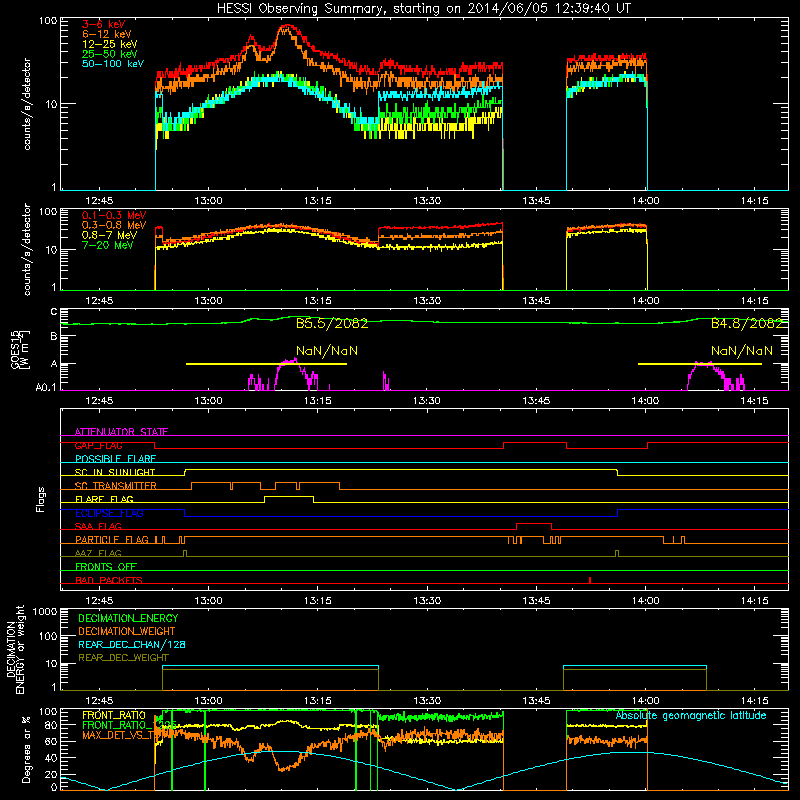Select the GAP_FLAG label
The image size is (800, 800).
click(x=98, y=445)
